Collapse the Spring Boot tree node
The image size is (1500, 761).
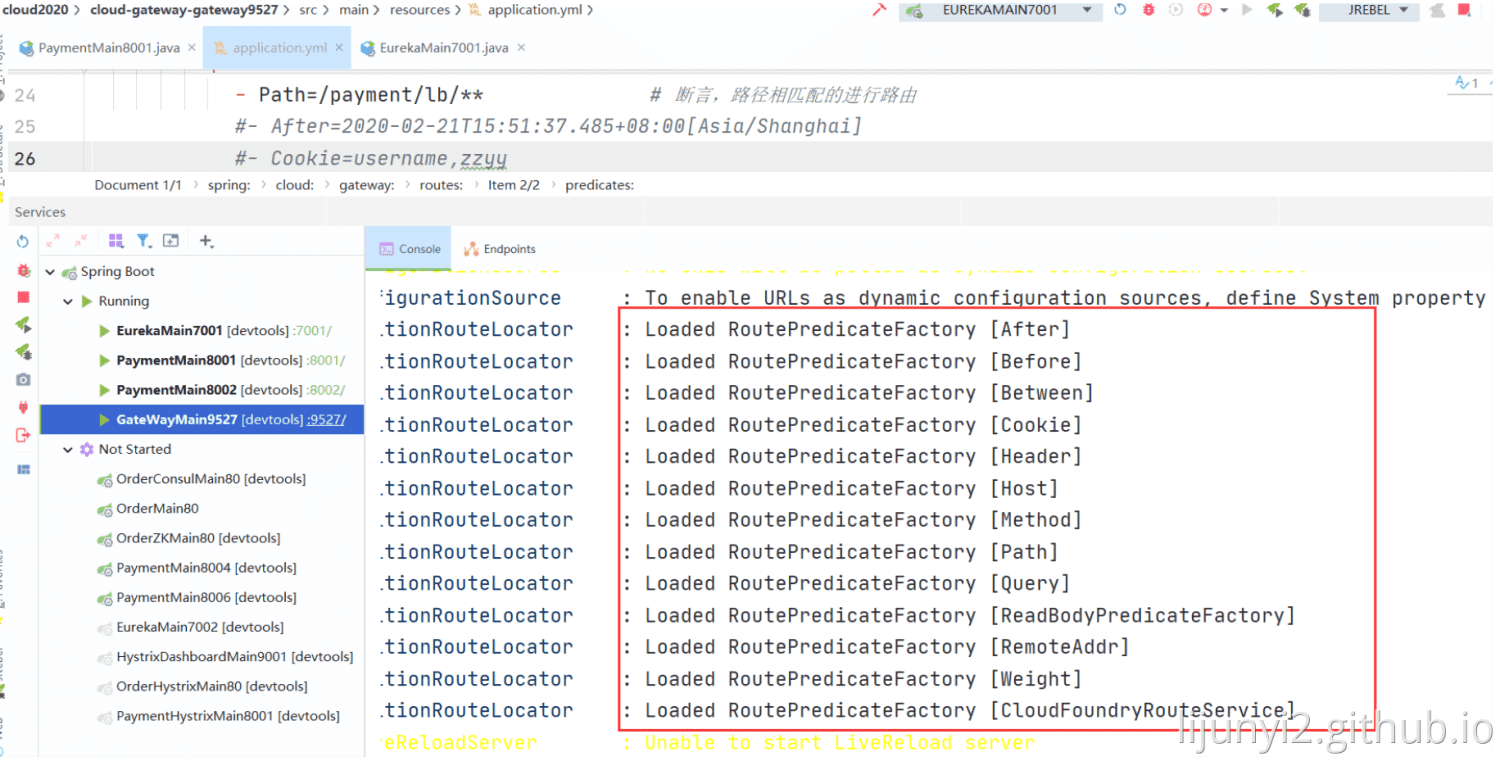[x=51, y=272]
